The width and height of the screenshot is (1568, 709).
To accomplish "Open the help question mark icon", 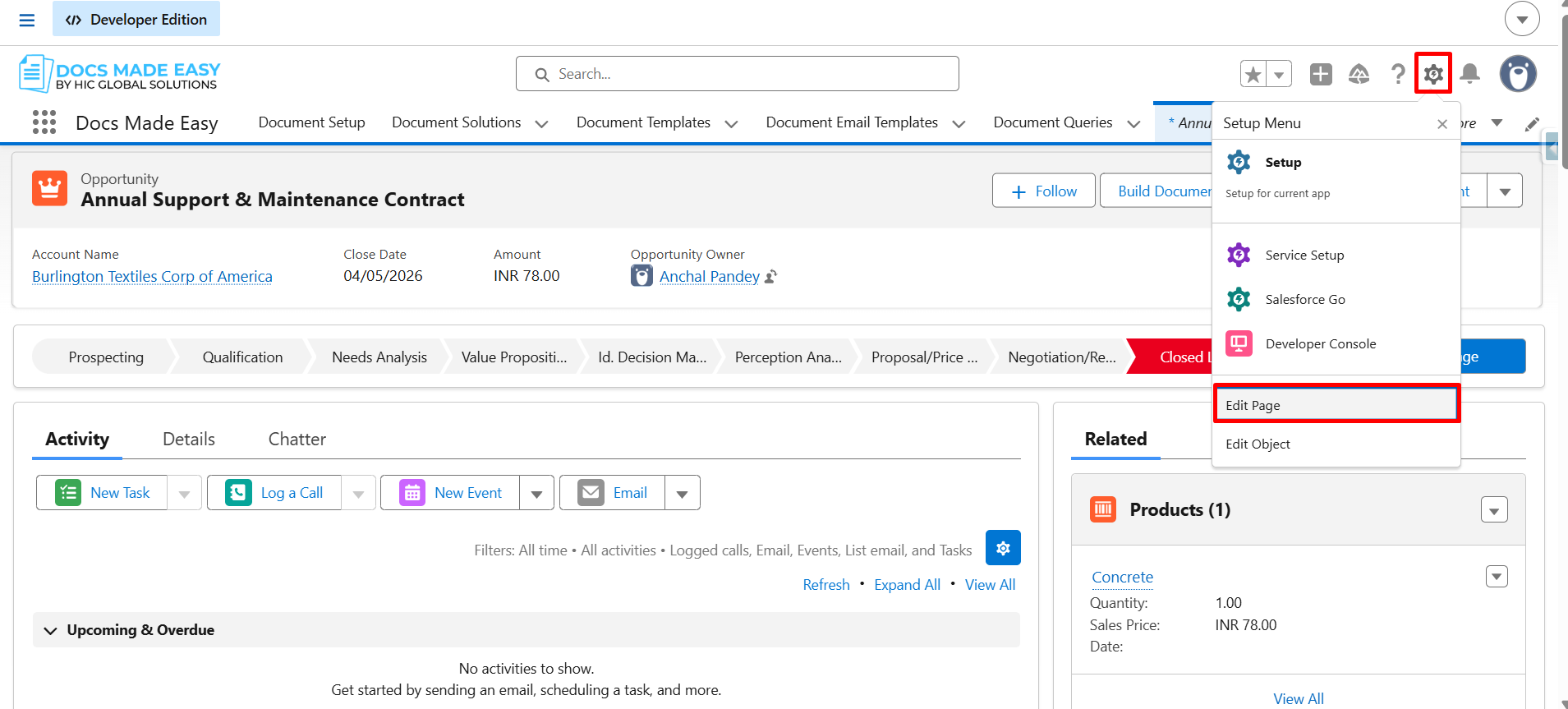I will click(1397, 74).
